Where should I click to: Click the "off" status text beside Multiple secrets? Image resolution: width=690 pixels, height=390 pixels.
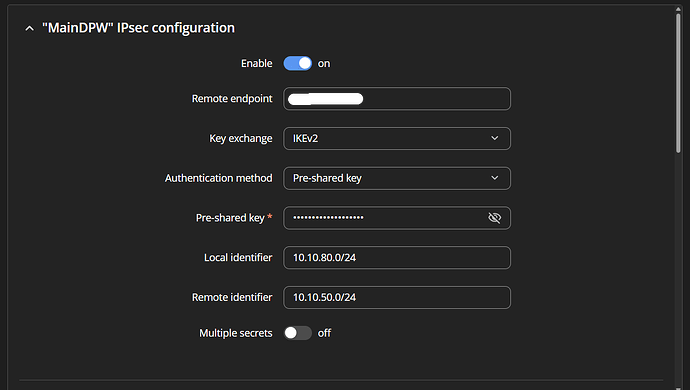324,333
